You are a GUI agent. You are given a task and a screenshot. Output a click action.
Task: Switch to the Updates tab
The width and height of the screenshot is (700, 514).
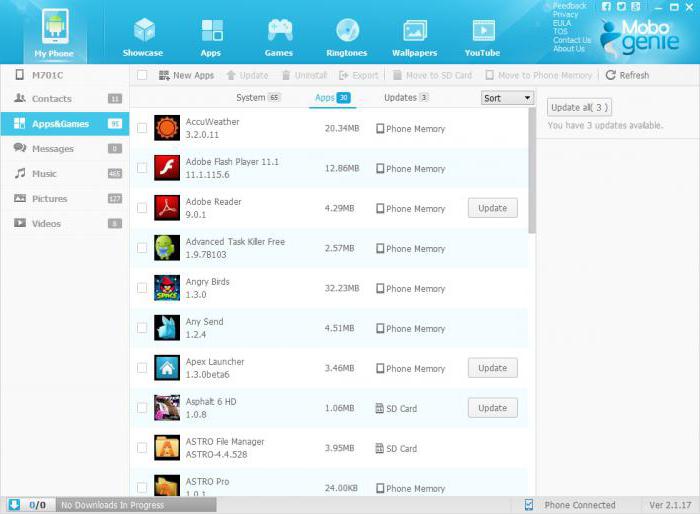click(406, 97)
